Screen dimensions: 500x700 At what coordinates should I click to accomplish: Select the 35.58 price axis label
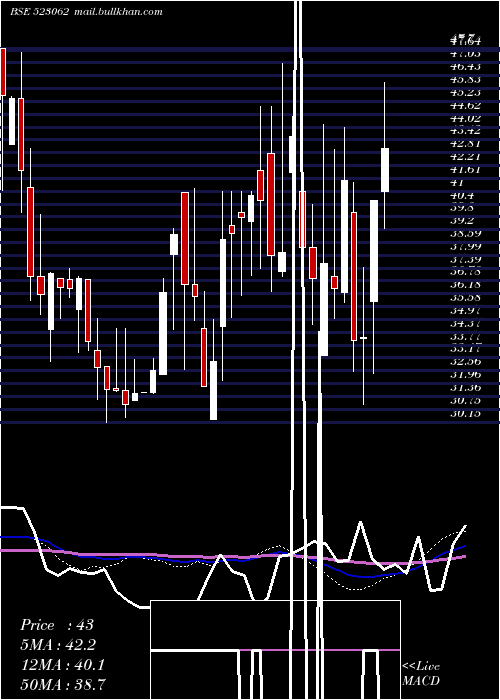click(x=465, y=298)
